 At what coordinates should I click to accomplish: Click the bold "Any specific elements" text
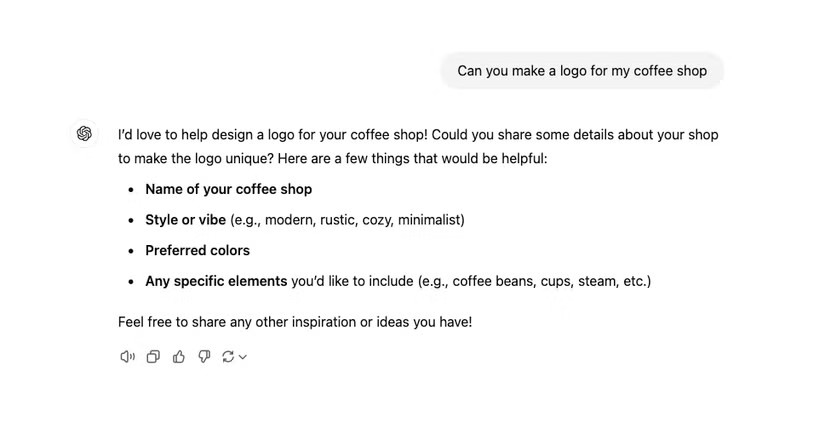click(x=216, y=281)
